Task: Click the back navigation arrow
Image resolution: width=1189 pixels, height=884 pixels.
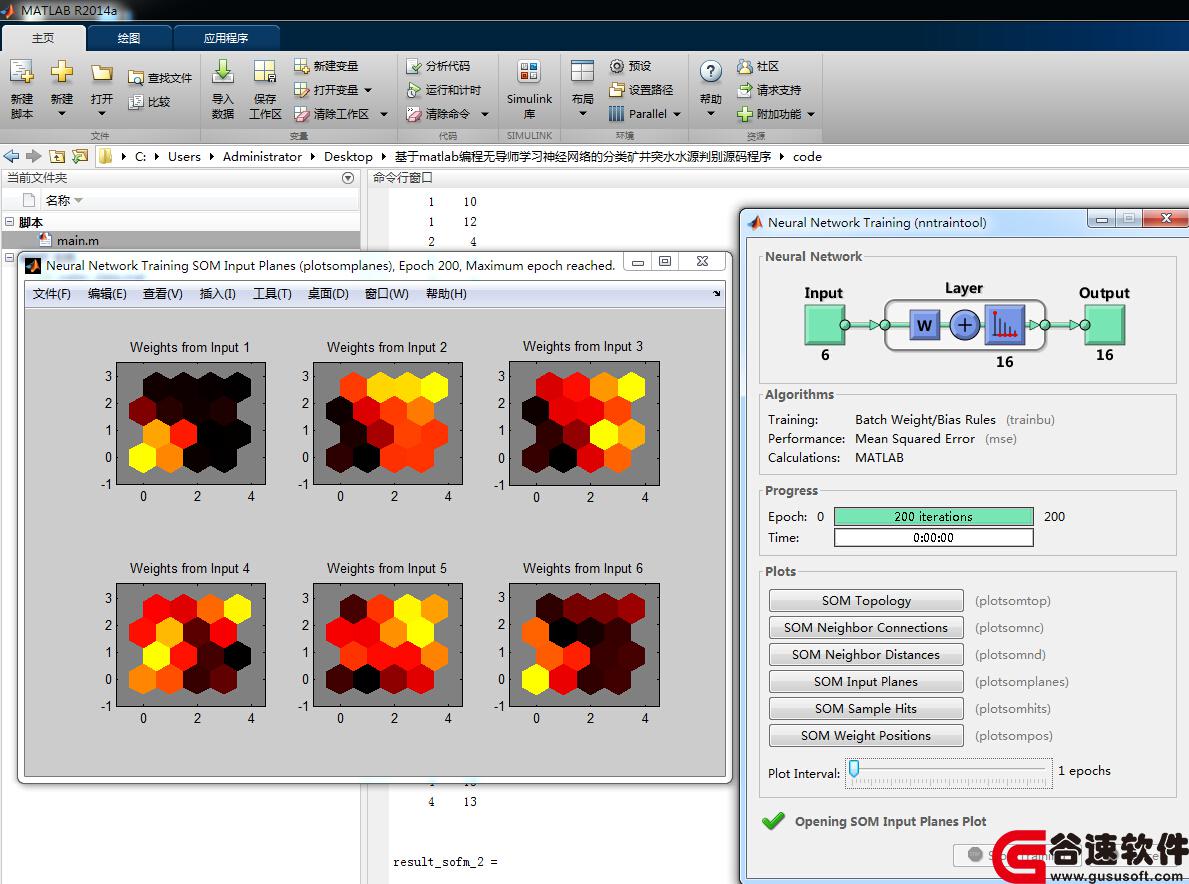Action: pyautogui.click(x=11, y=156)
